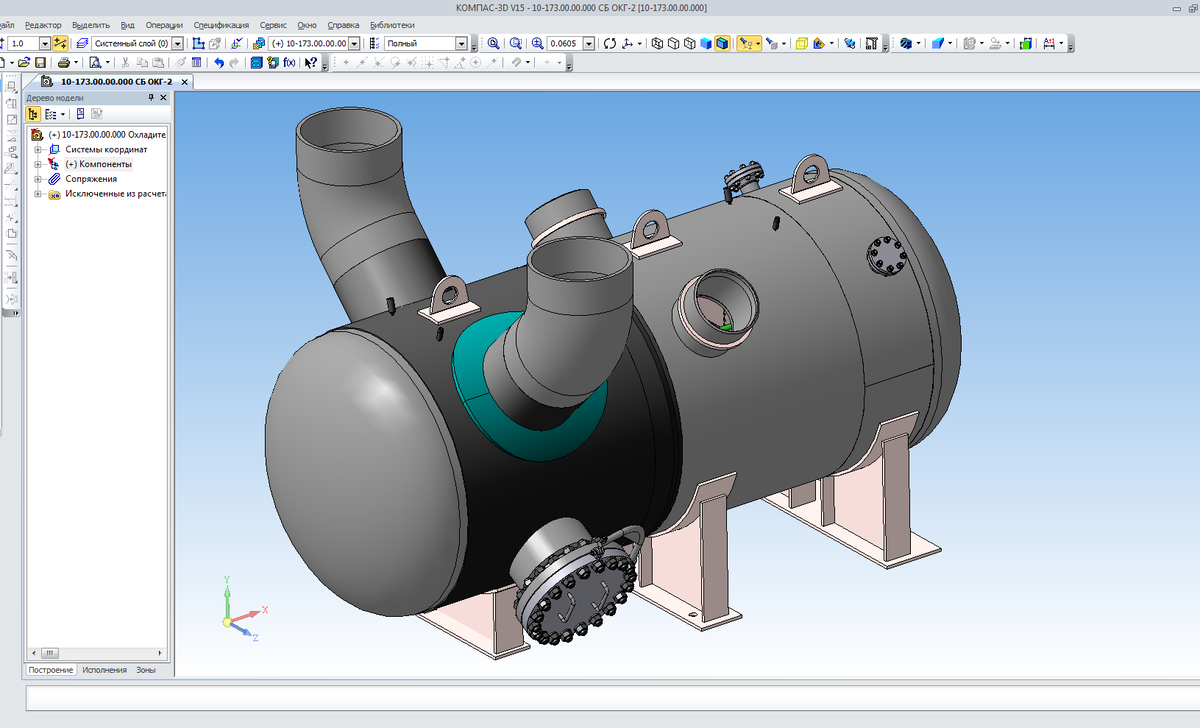Expand the Сопряжения tree node
The image size is (1200, 728).
point(38,179)
